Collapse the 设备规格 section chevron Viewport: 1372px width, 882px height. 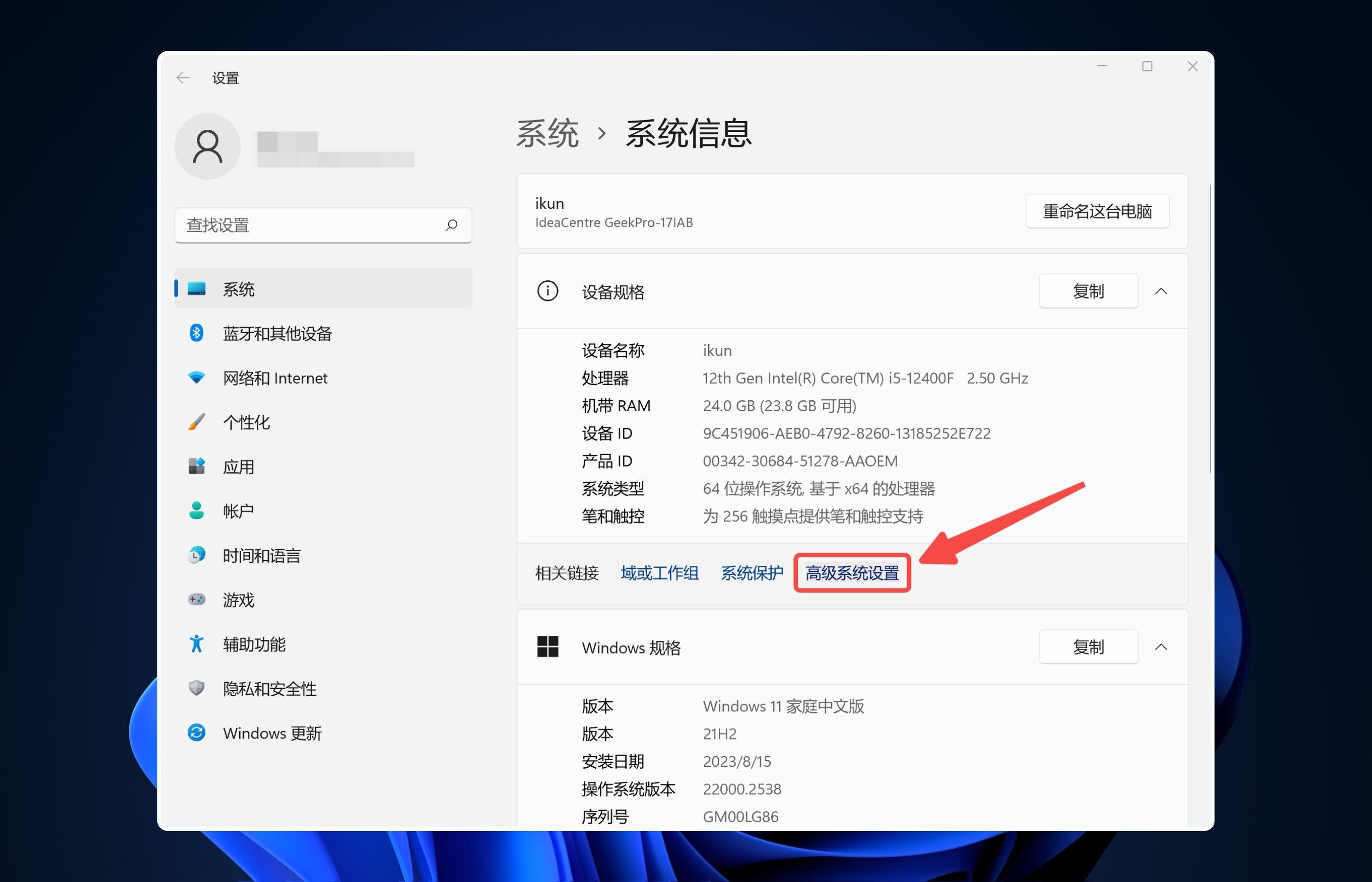[x=1161, y=292]
